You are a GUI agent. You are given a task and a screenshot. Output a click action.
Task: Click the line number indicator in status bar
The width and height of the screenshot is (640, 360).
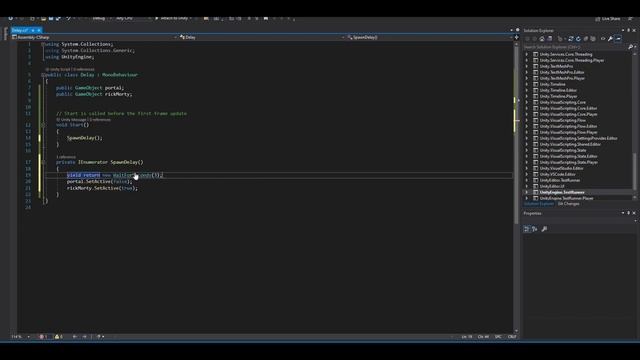(467, 337)
